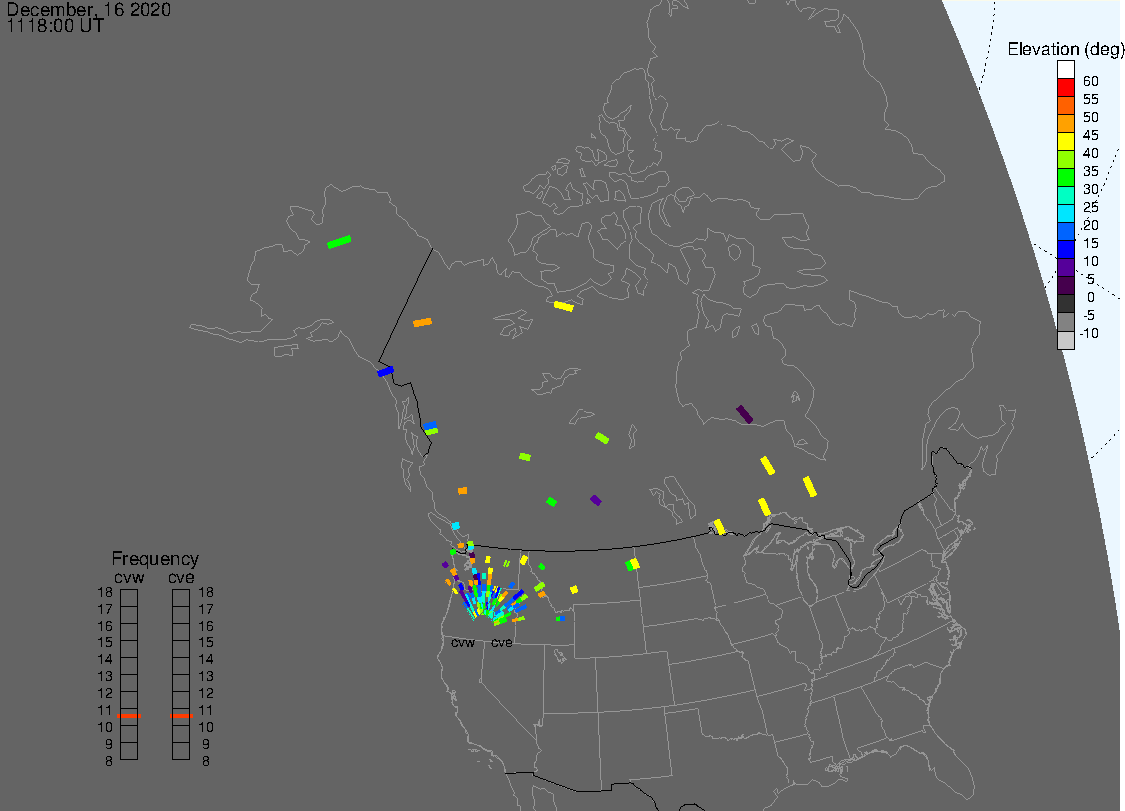The height and width of the screenshot is (811, 1125).
Task: Click the 'Elevation (deg)' legend title
Action: click(x=1065, y=50)
